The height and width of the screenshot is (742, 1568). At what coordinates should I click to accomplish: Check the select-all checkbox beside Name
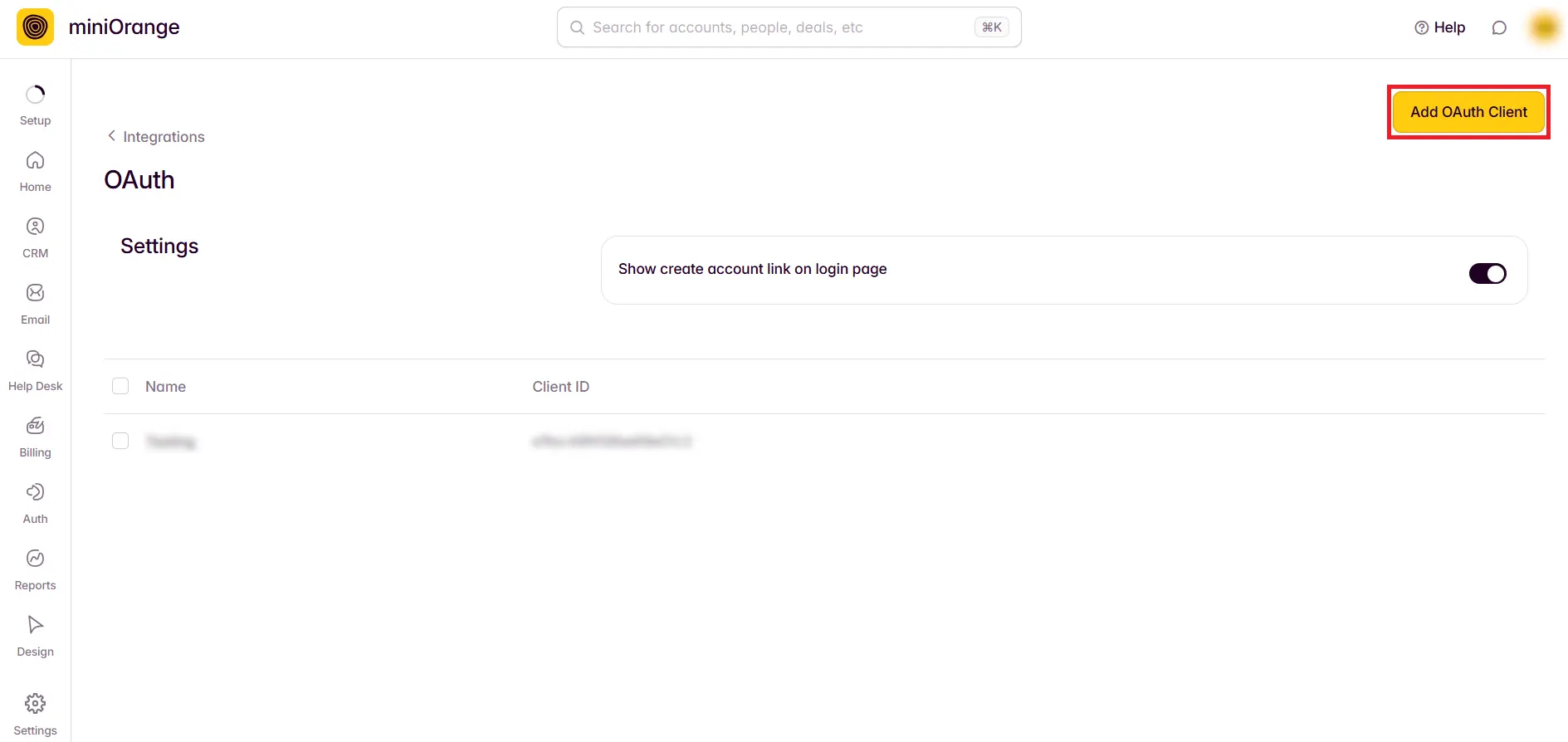[x=120, y=386]
